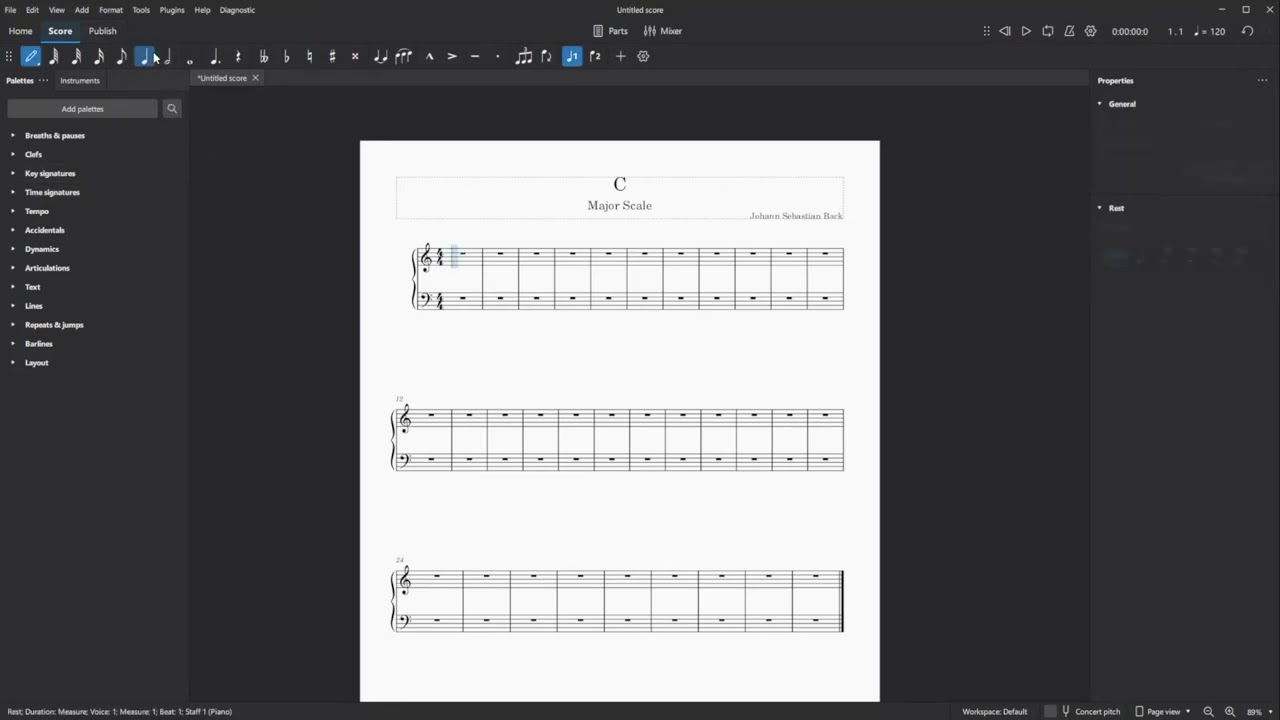Apply the sharp accidental
Image resolution: width=1280 pixels, height=720 pixels.
click(332, 57)
